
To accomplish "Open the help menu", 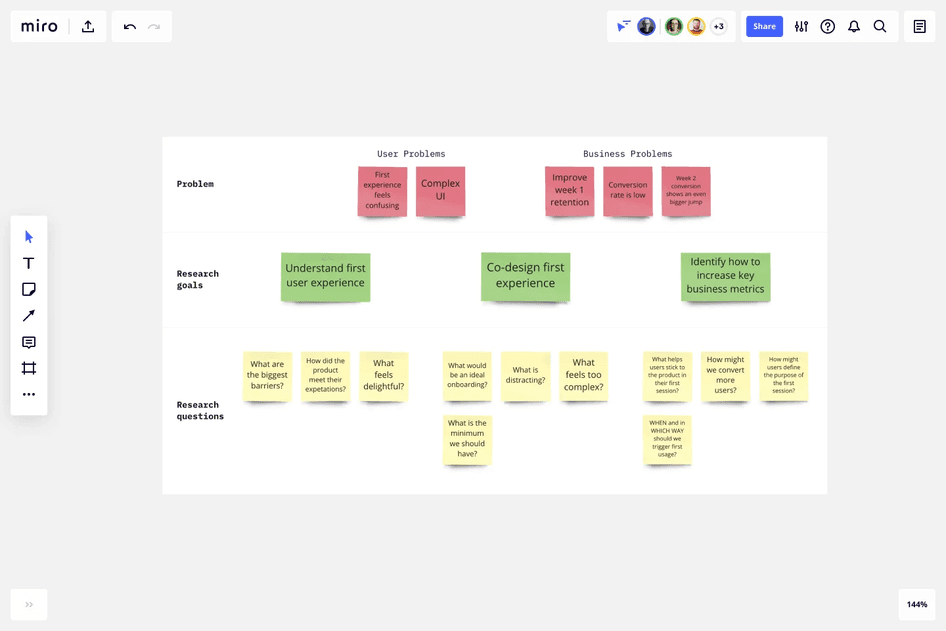I will pyautogui.click(x=827, y=26).
